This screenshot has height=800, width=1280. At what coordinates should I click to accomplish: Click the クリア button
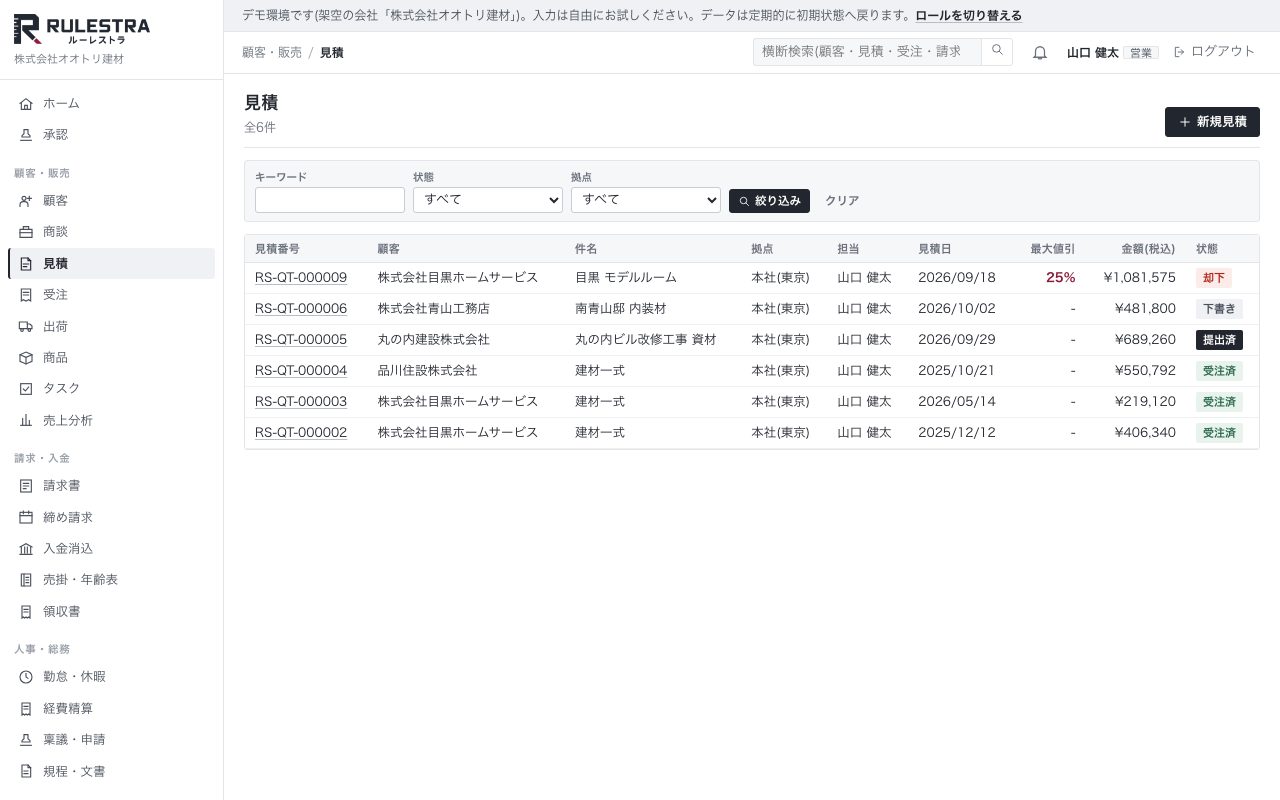(x=842, y=201)
